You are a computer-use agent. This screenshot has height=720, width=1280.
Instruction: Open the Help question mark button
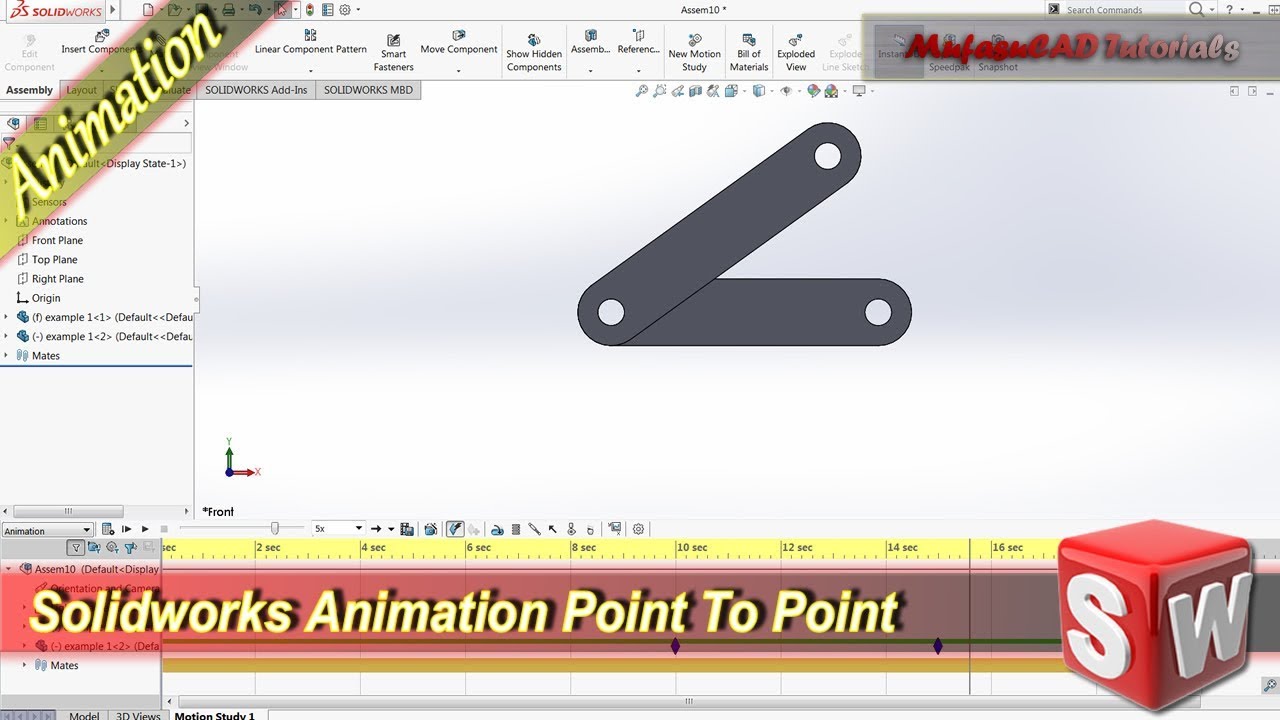(x=1230, y=9)
